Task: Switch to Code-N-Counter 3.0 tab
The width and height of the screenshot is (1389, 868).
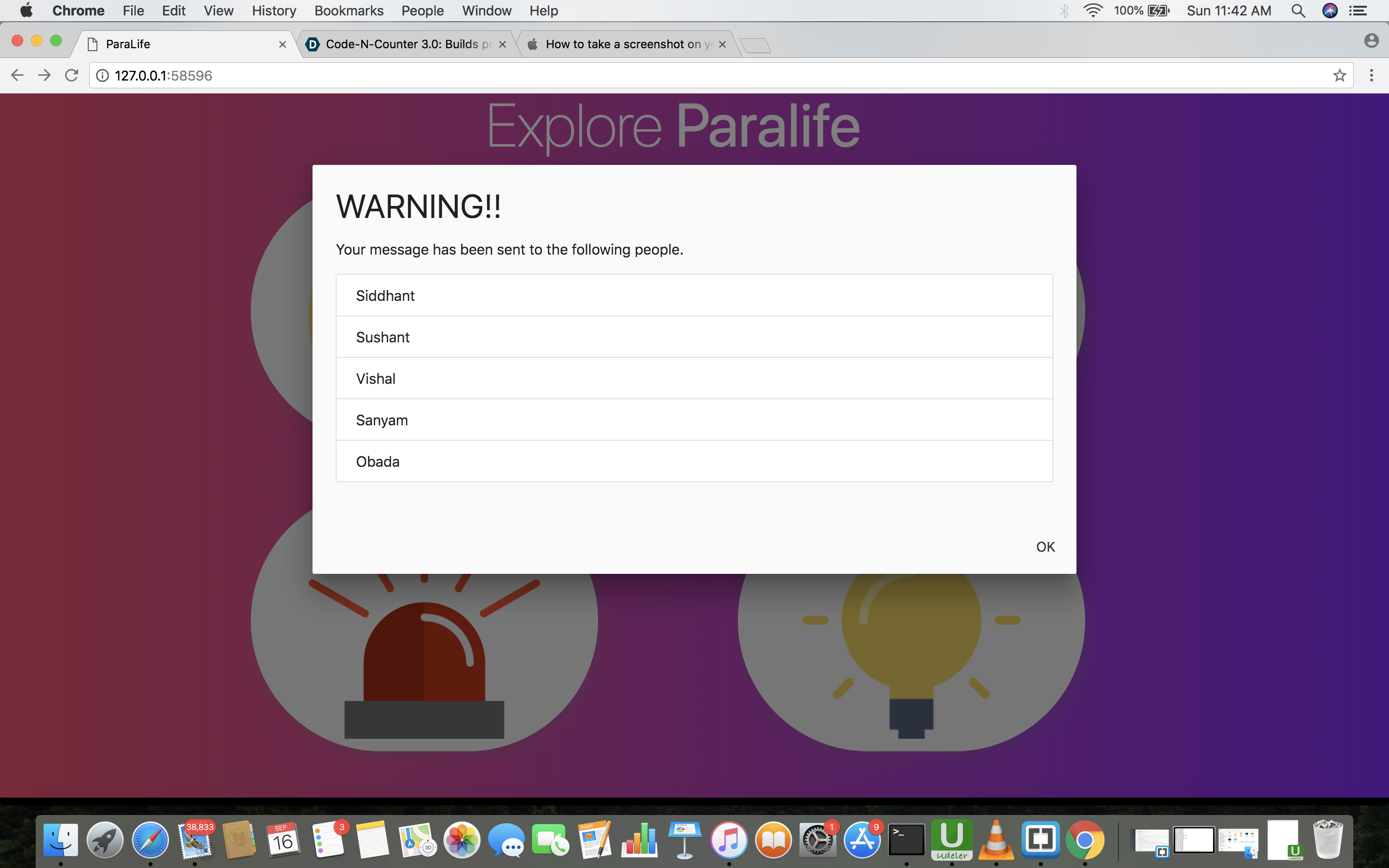Action: click(408, 44)
